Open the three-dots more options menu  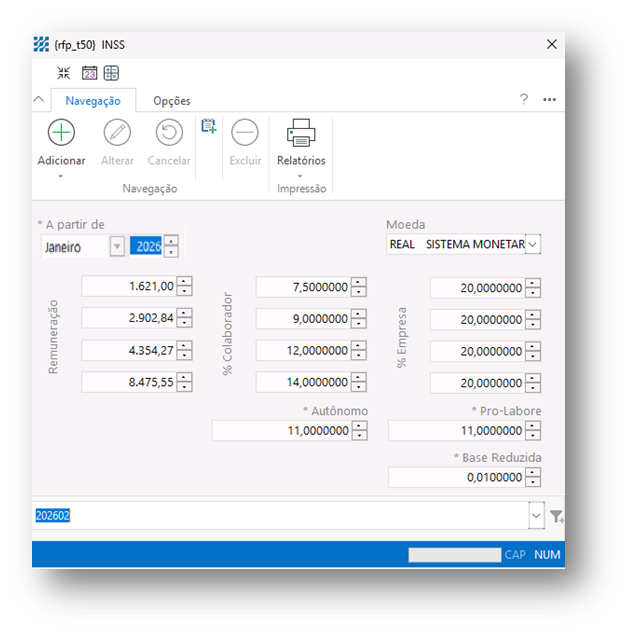click(x=549, y=100)
